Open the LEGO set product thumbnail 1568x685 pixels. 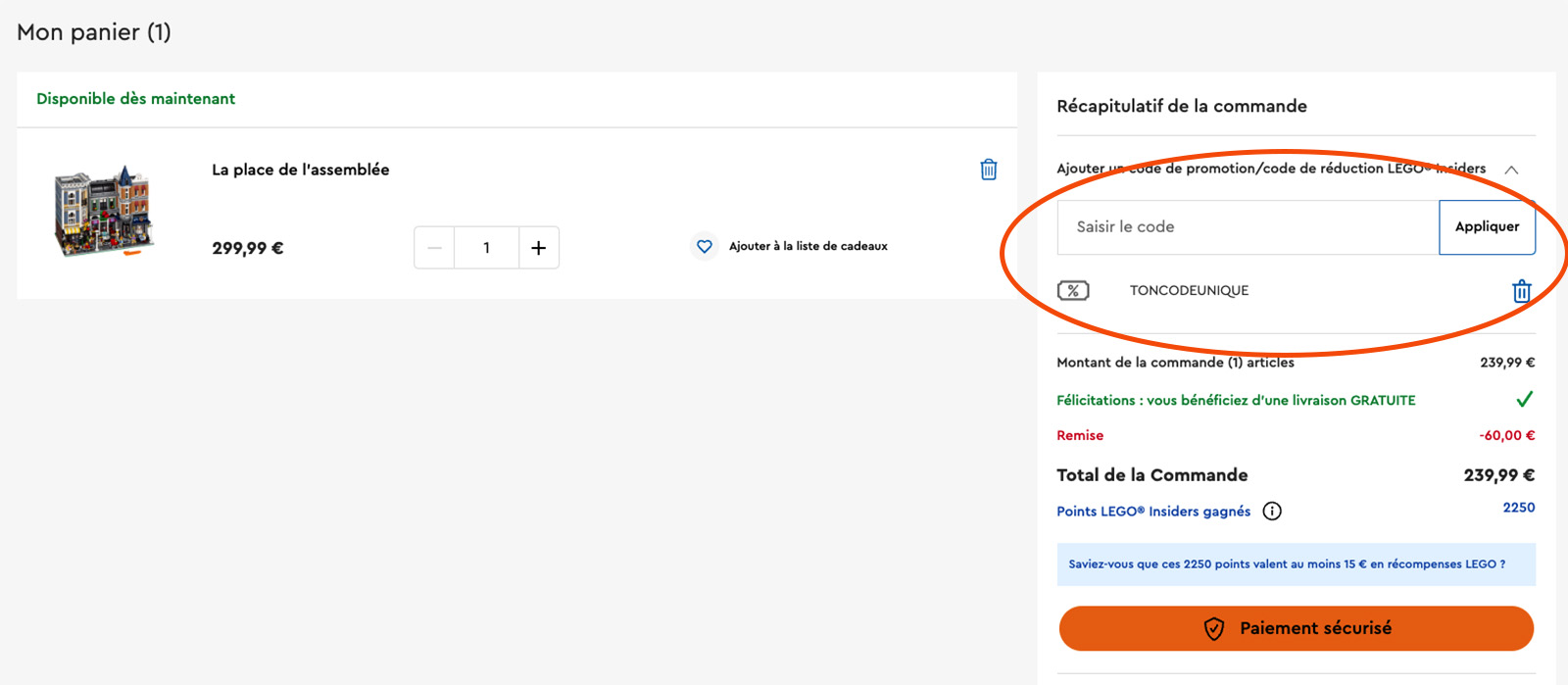(x=104, y=212)
